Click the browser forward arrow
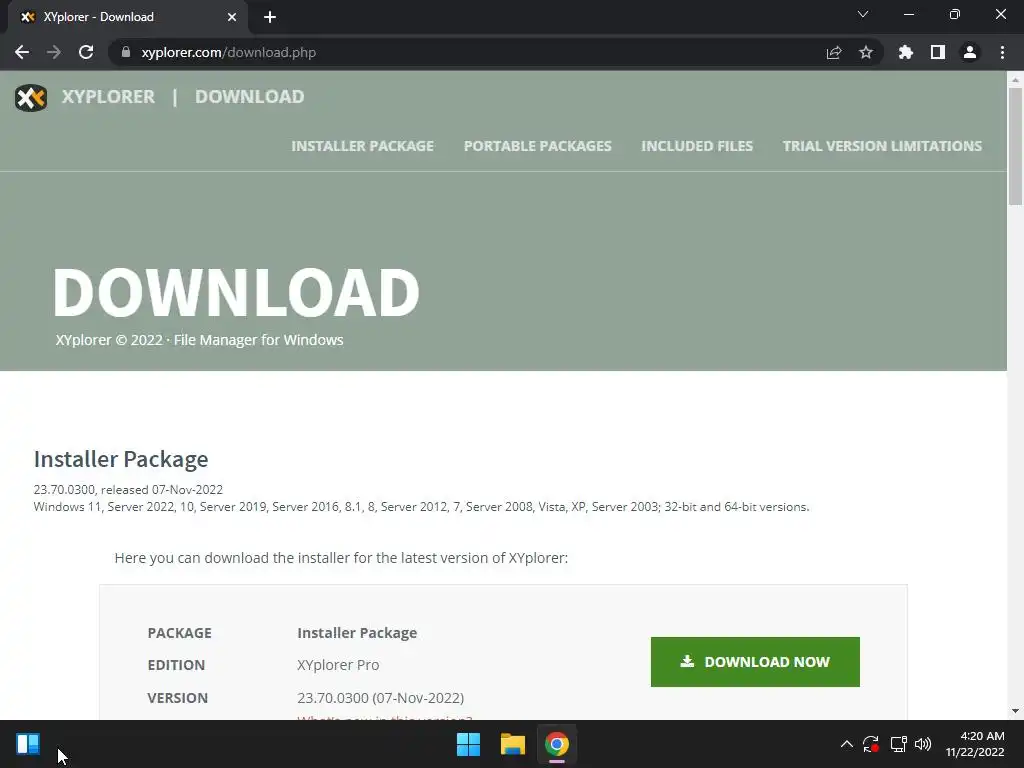 (54, 52)
